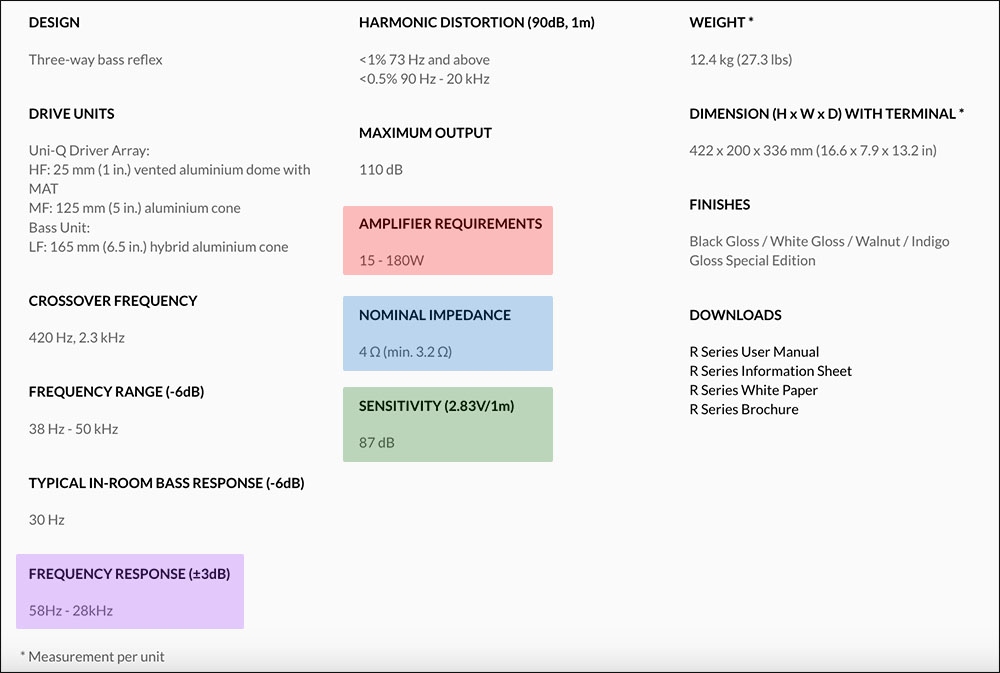This screenshot has height=673, width=1000.
Task: Download the R Series White Paper
Action: 753,390
